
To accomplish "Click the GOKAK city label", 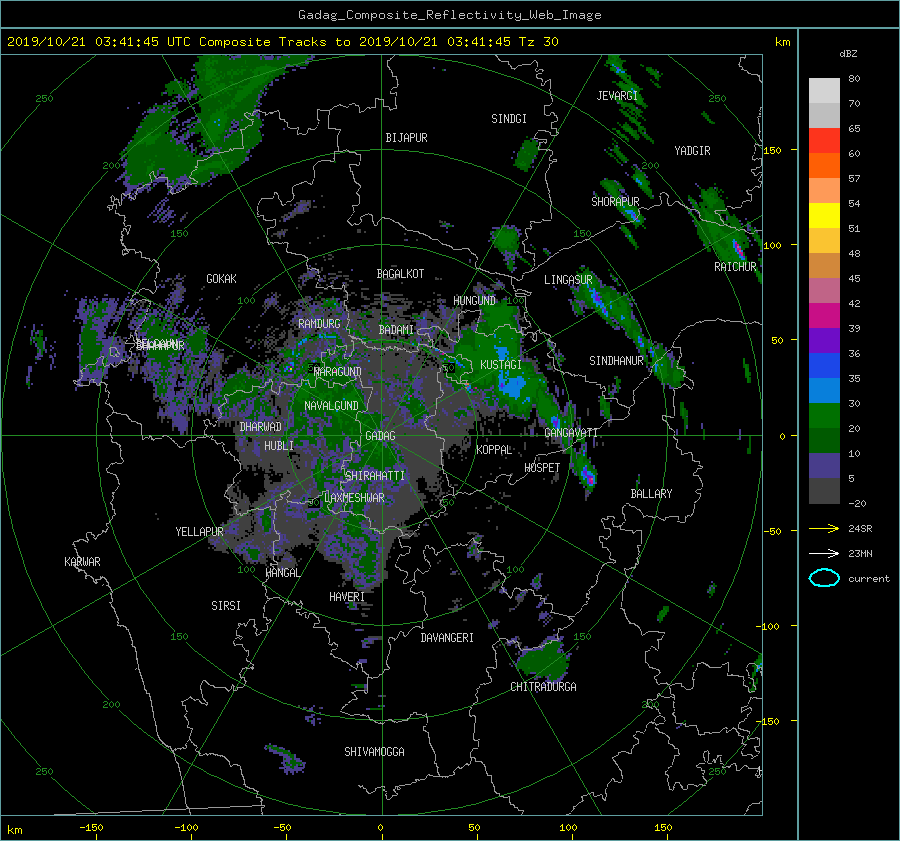I will [x=221, y=279].
